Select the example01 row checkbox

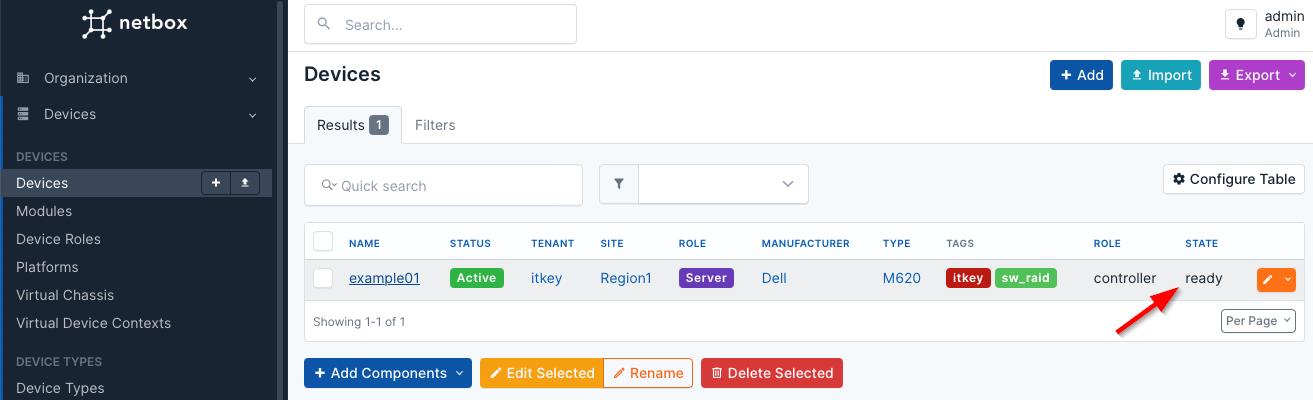click(323, 279)
